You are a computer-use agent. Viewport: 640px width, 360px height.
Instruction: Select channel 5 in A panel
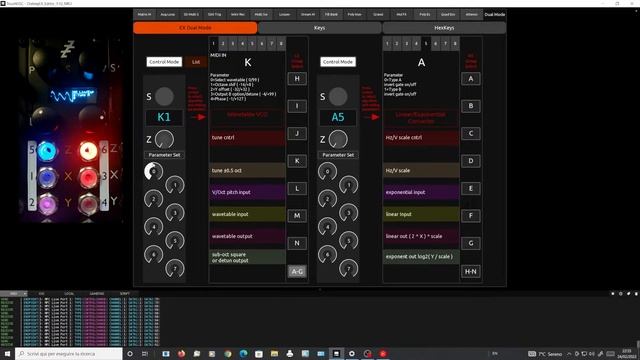pyautogui.click(x=426, y=43)
